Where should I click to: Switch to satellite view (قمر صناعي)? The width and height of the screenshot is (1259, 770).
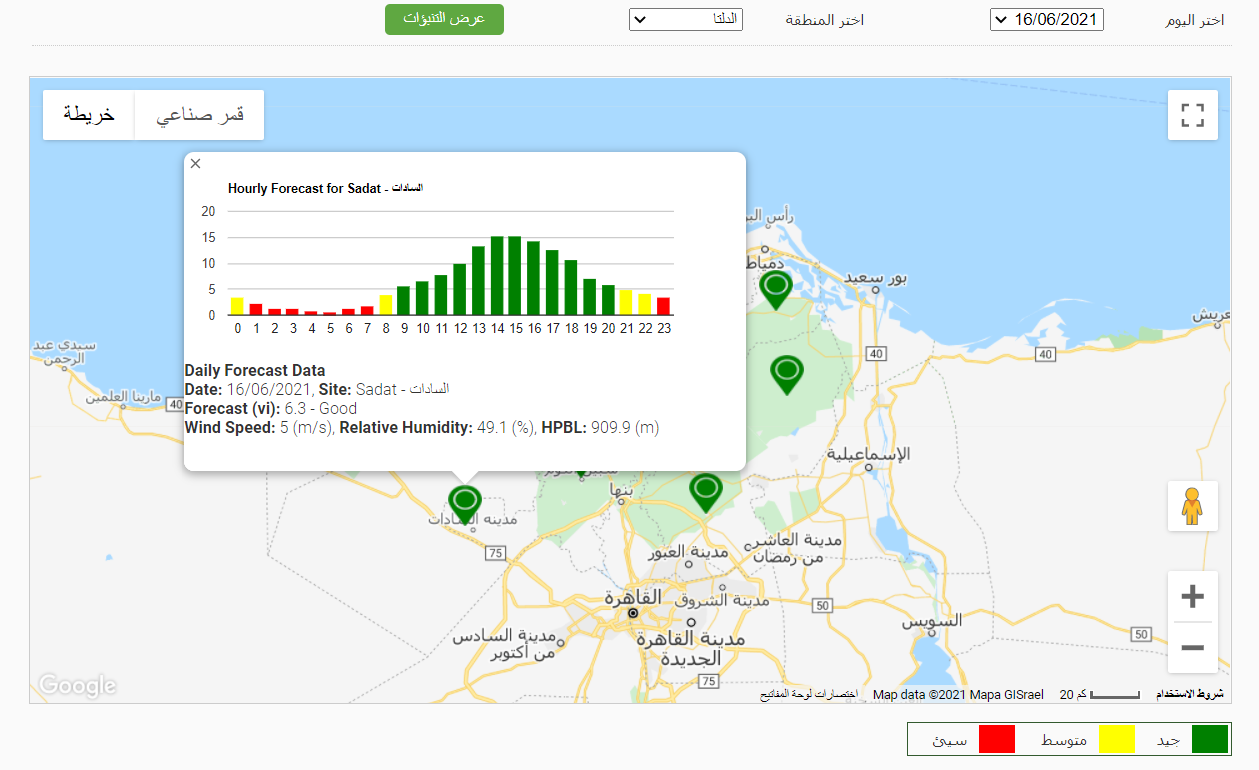point(199,115)
